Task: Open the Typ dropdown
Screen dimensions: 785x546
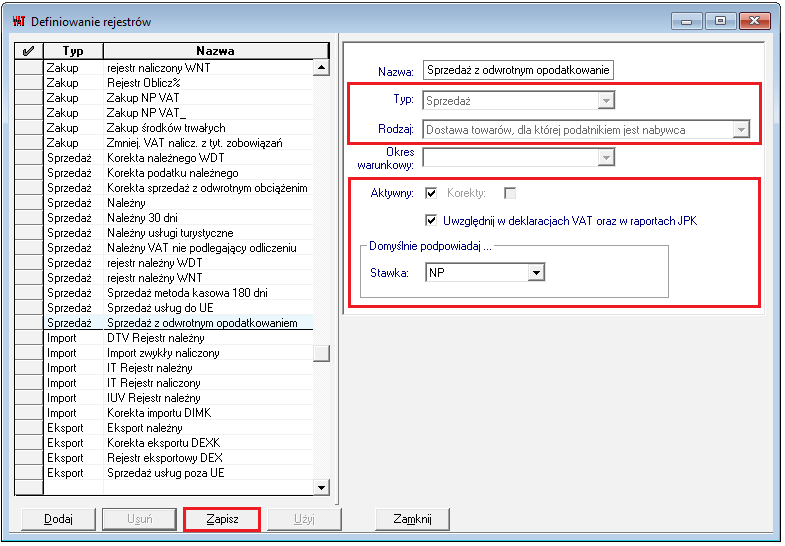Action: click(606, 101)
